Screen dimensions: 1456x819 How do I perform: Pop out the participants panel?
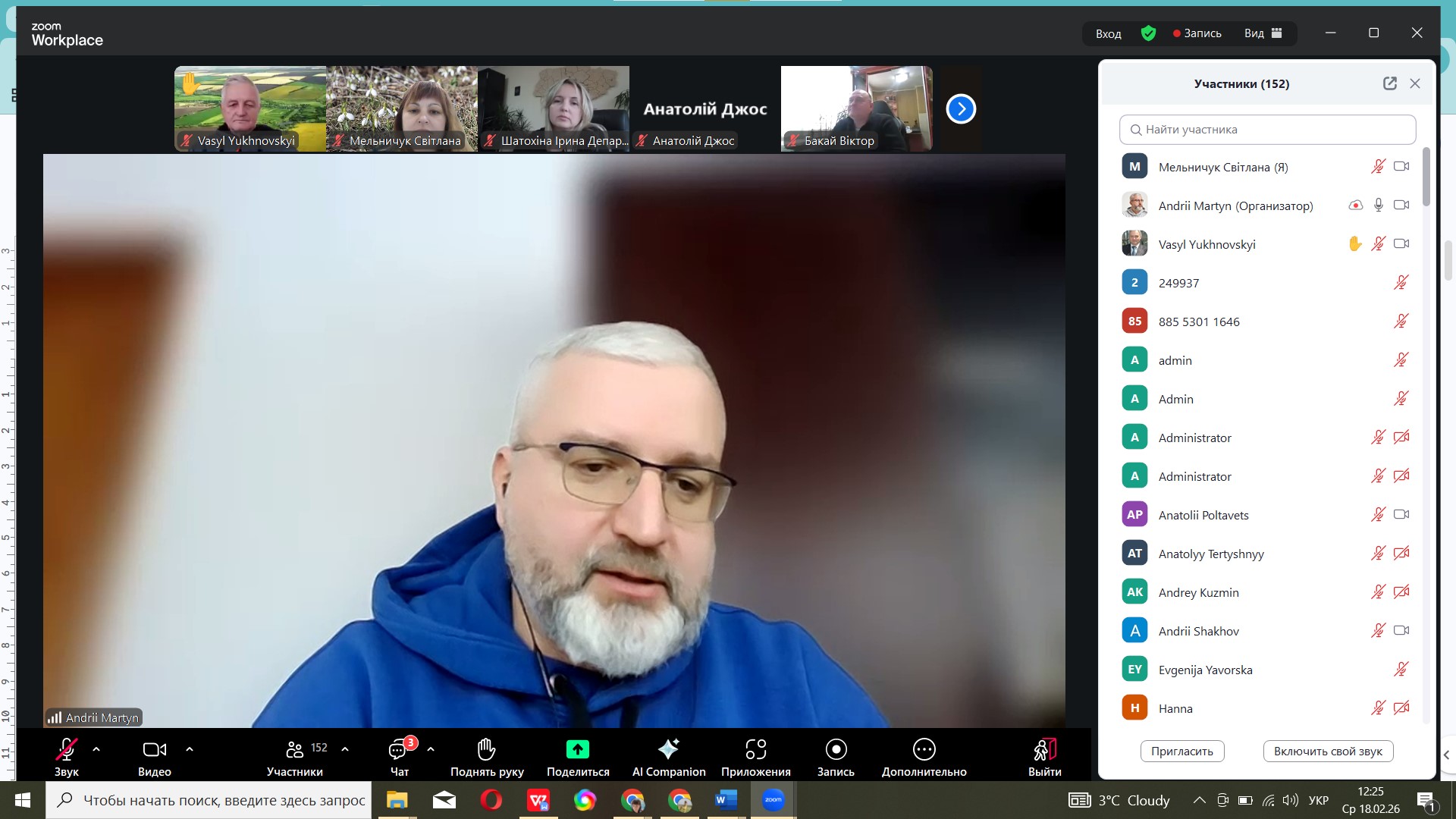[1389, 83]
